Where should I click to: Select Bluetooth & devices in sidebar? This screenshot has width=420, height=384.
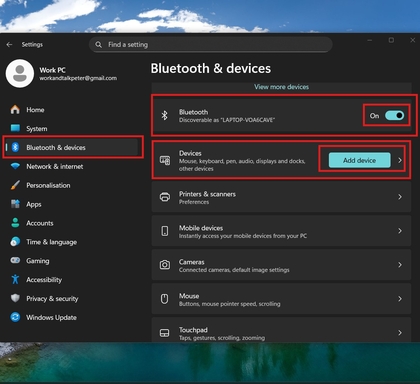tap(72, 147)
